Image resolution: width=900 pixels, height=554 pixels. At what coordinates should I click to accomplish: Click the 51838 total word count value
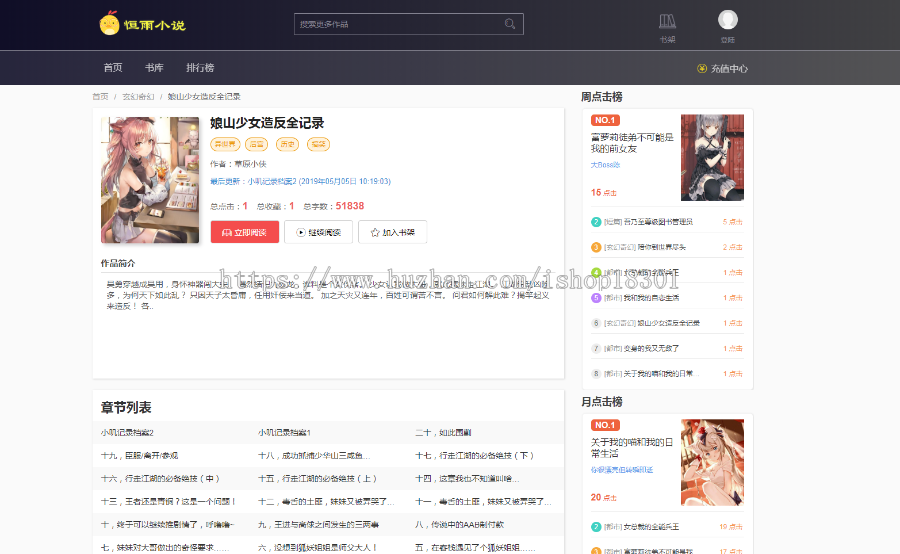(x=350, y=206)
